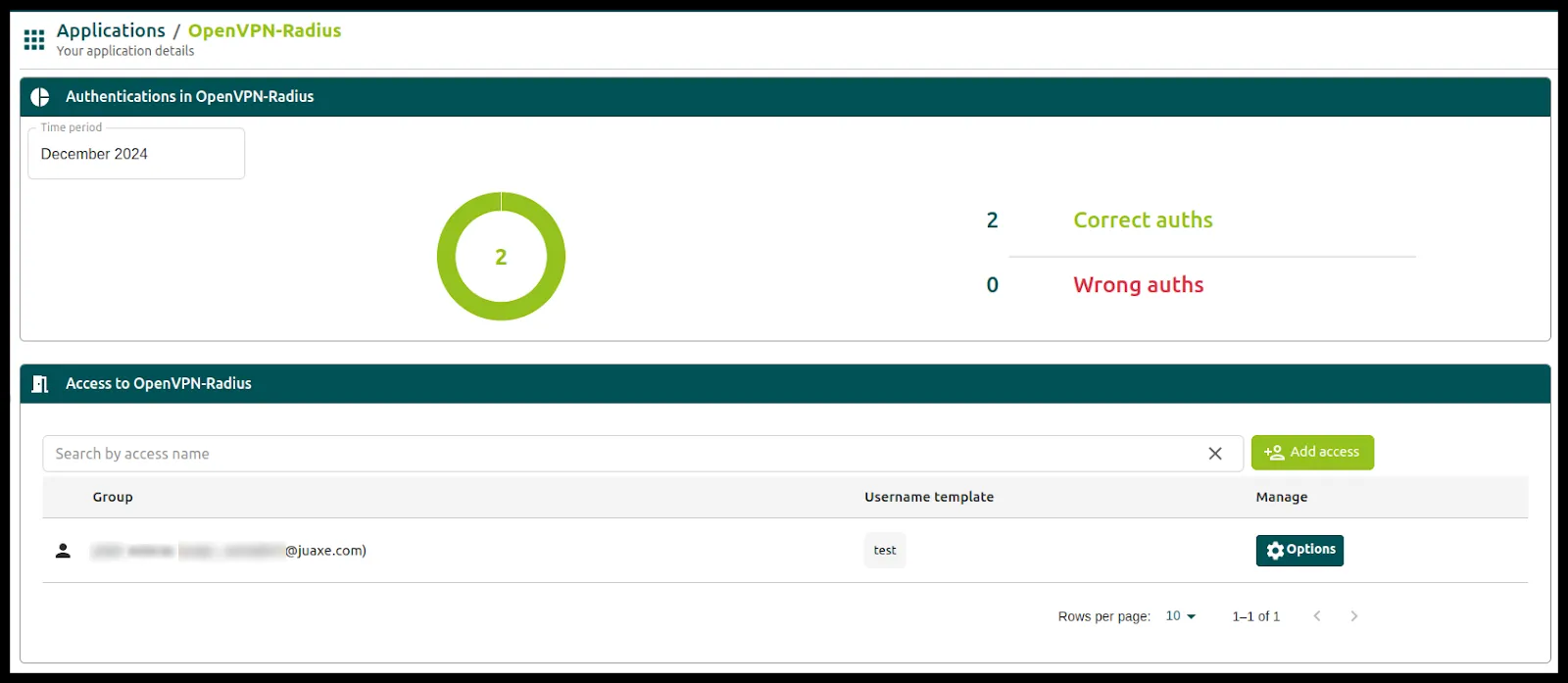1568x683 pixels.
Task: Open the applications grid icon
Action: (x=34, y=39)
